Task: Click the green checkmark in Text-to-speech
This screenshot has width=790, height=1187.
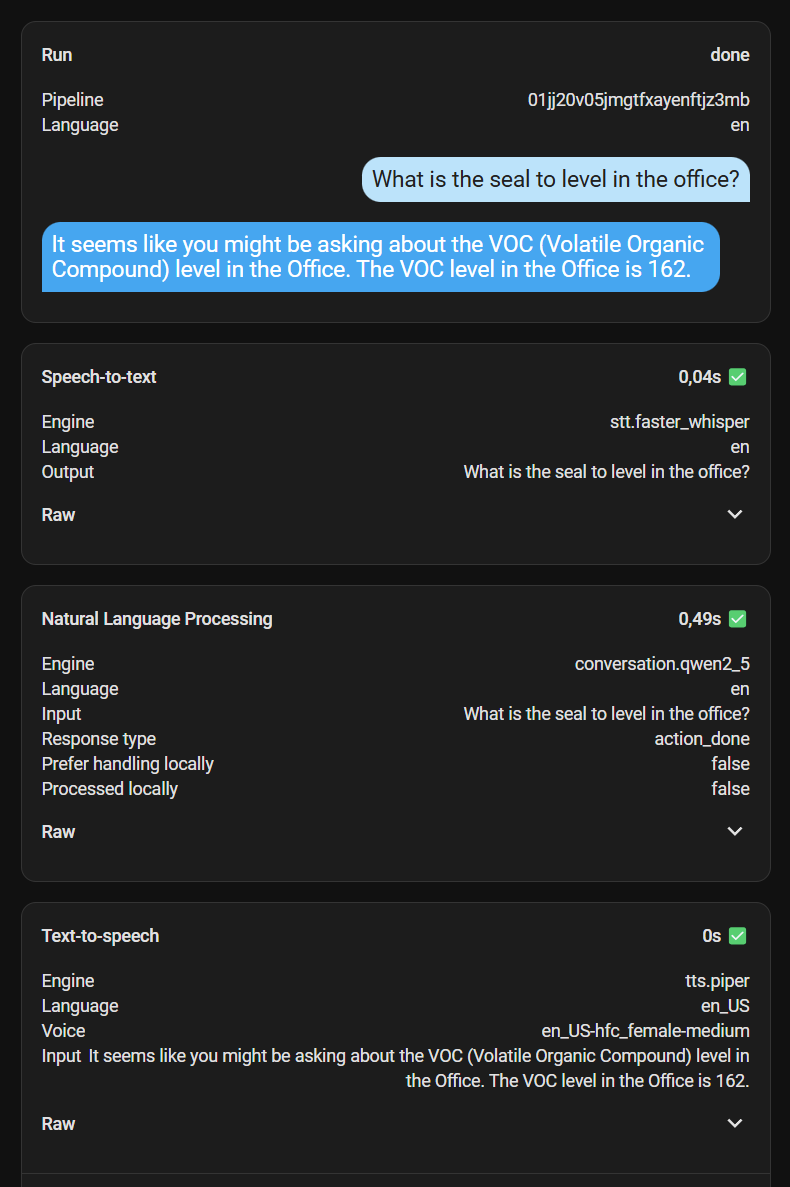Action: tap(737, 936)
